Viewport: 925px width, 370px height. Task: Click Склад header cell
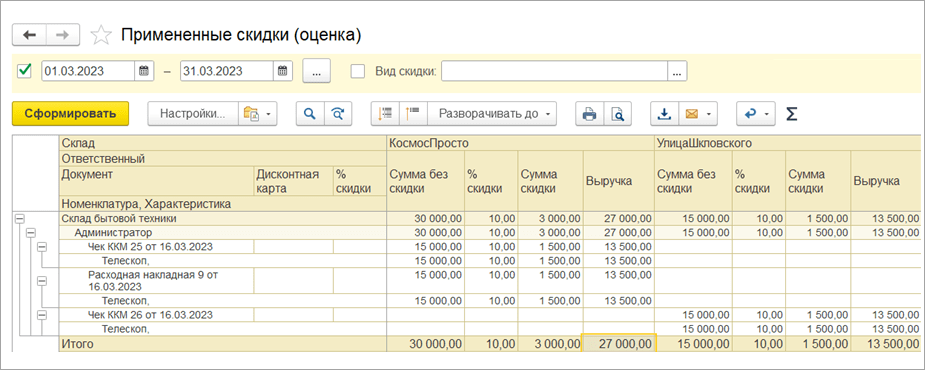pyautogui.click(x=223, y=143)
